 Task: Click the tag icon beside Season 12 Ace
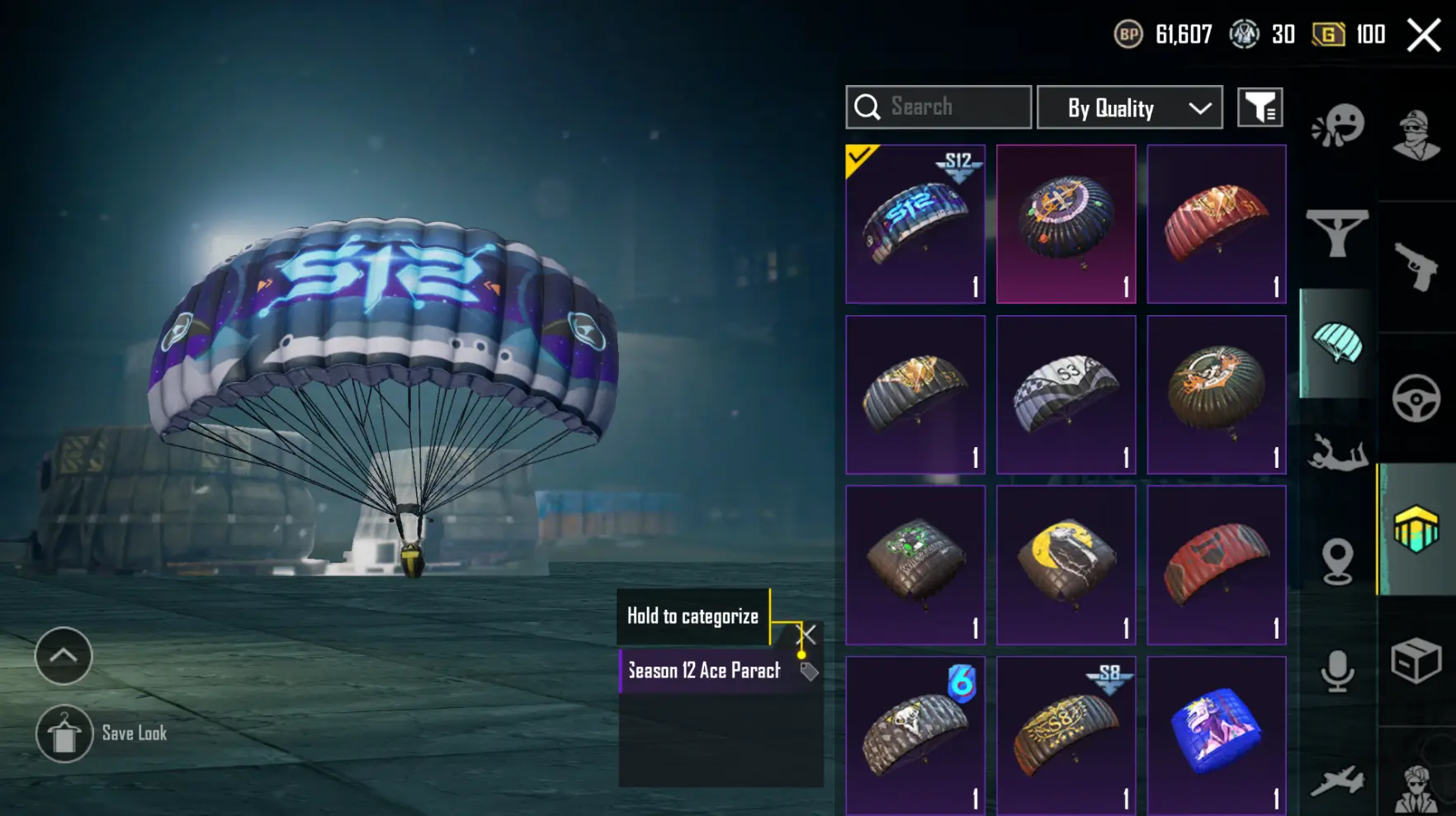point(809,672)
